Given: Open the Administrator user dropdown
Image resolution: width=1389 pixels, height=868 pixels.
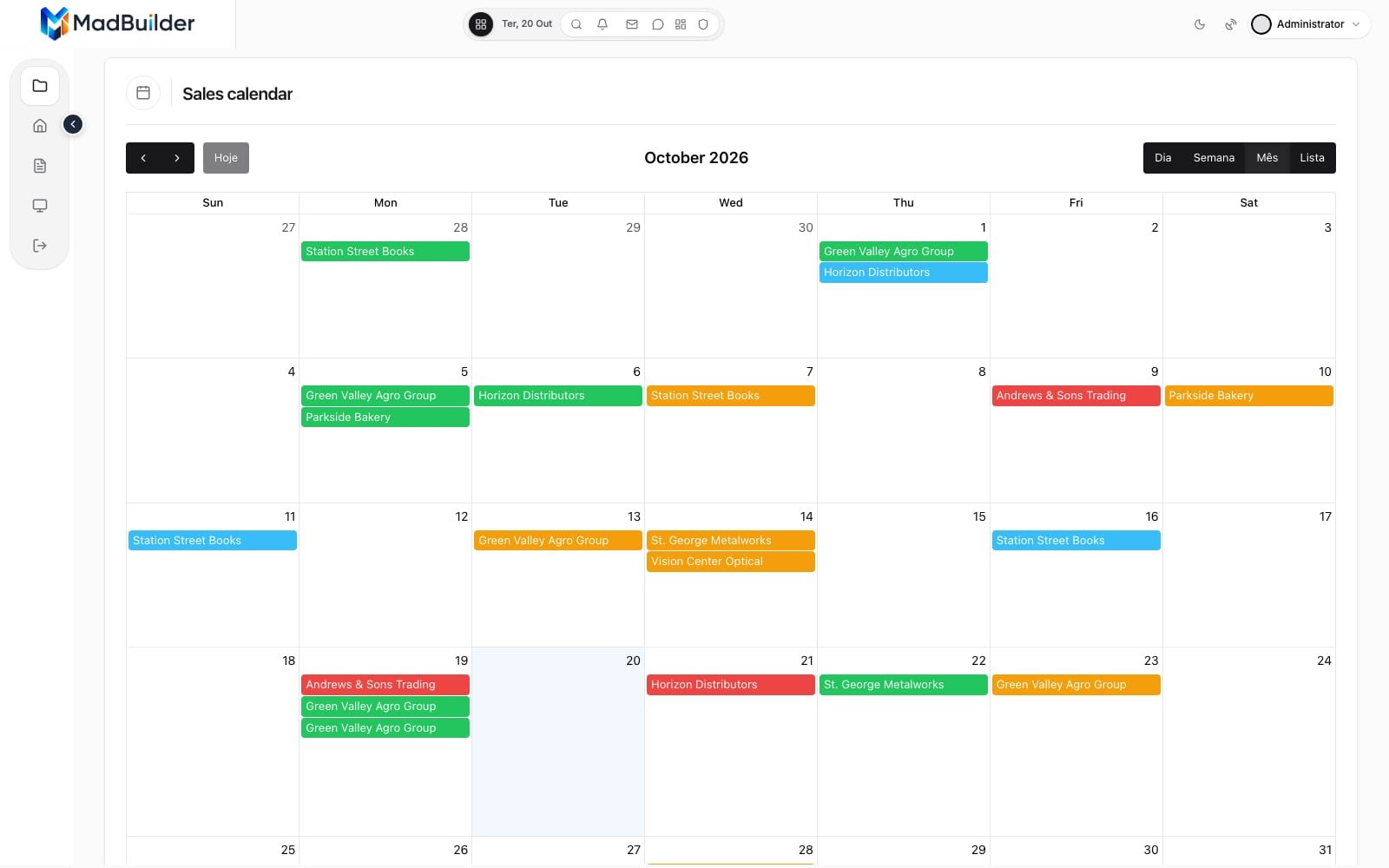Looking at the screenshot, I should 1309,24.
